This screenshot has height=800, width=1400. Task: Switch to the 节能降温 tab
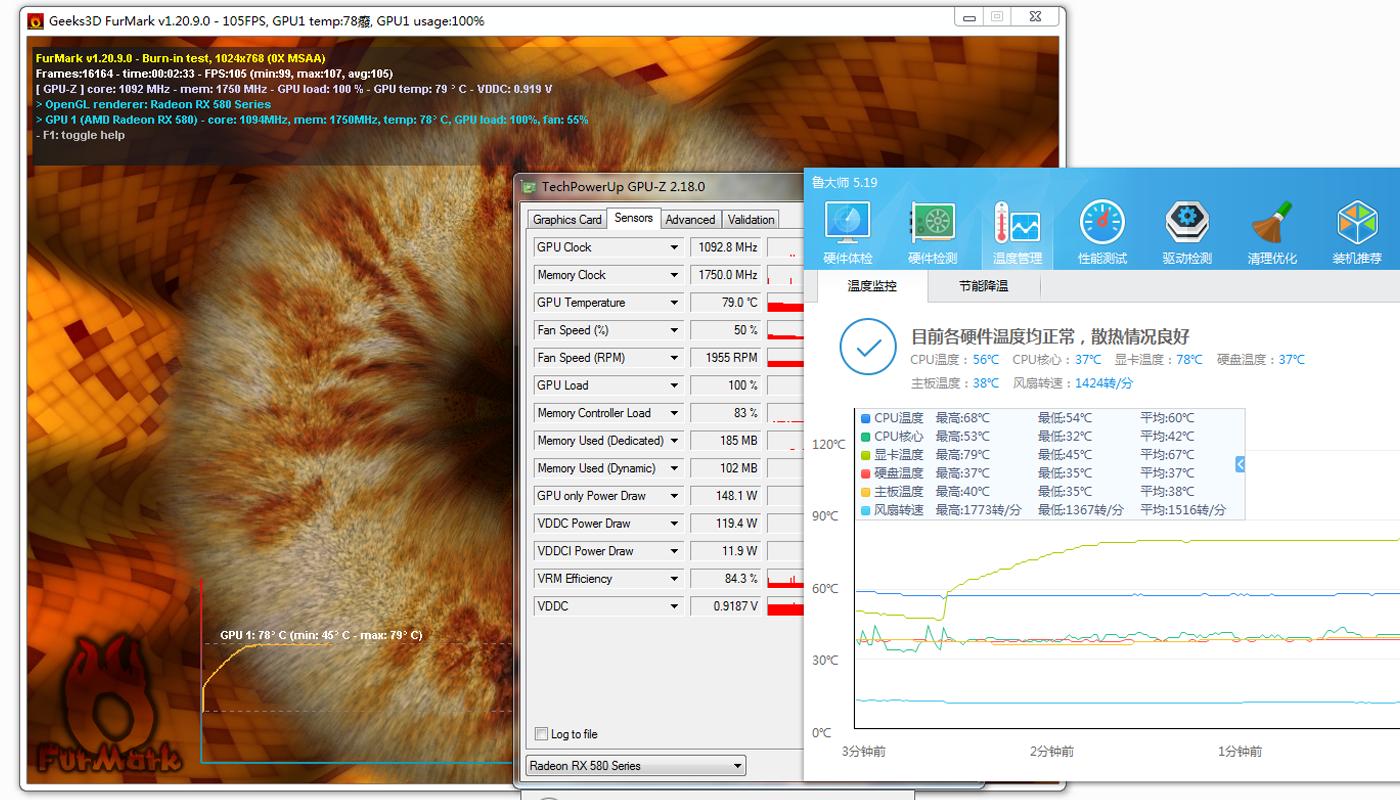pos(983,286)
